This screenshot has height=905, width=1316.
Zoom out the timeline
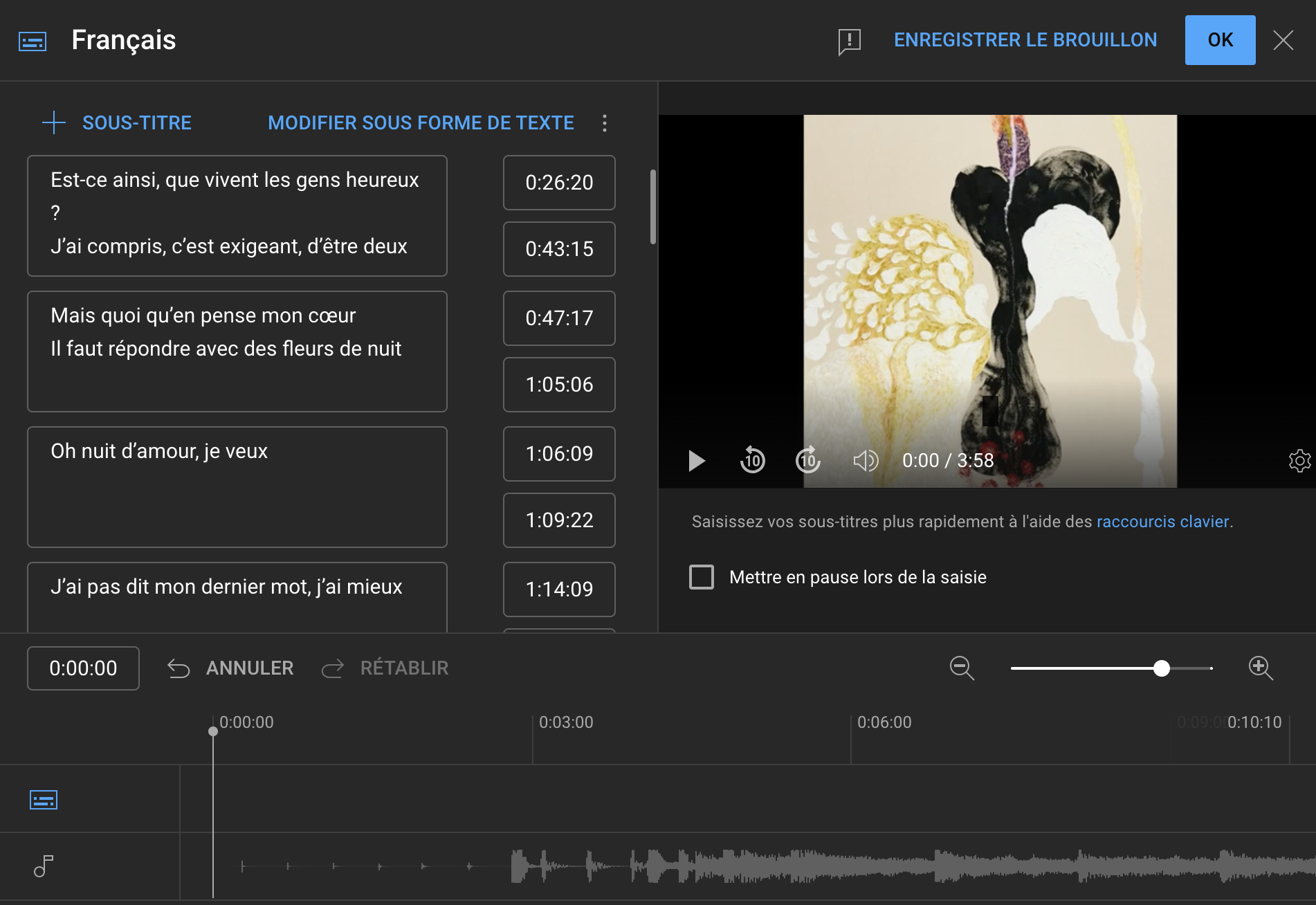click(x=962, y=668)
